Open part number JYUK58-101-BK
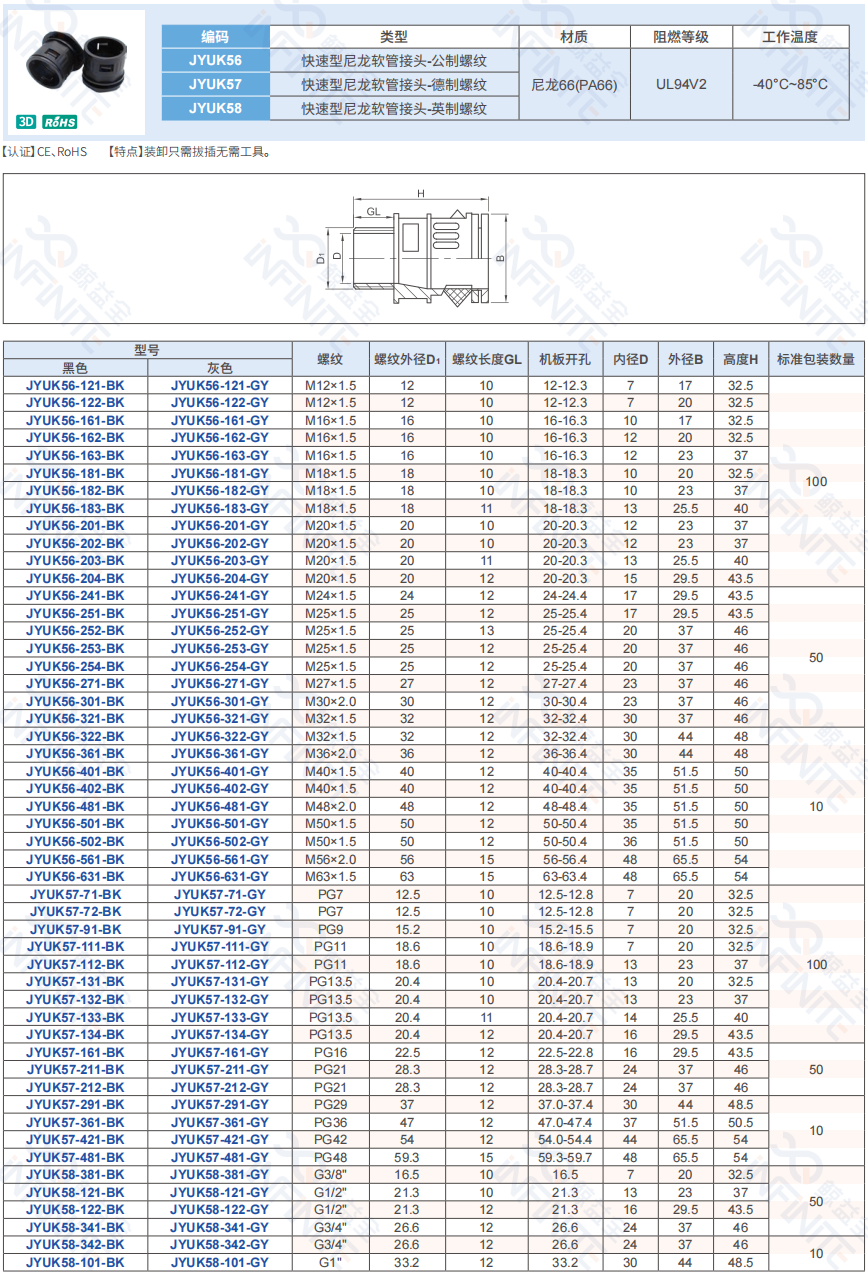Screen dimensions: 868x1276 (76, 1262)
